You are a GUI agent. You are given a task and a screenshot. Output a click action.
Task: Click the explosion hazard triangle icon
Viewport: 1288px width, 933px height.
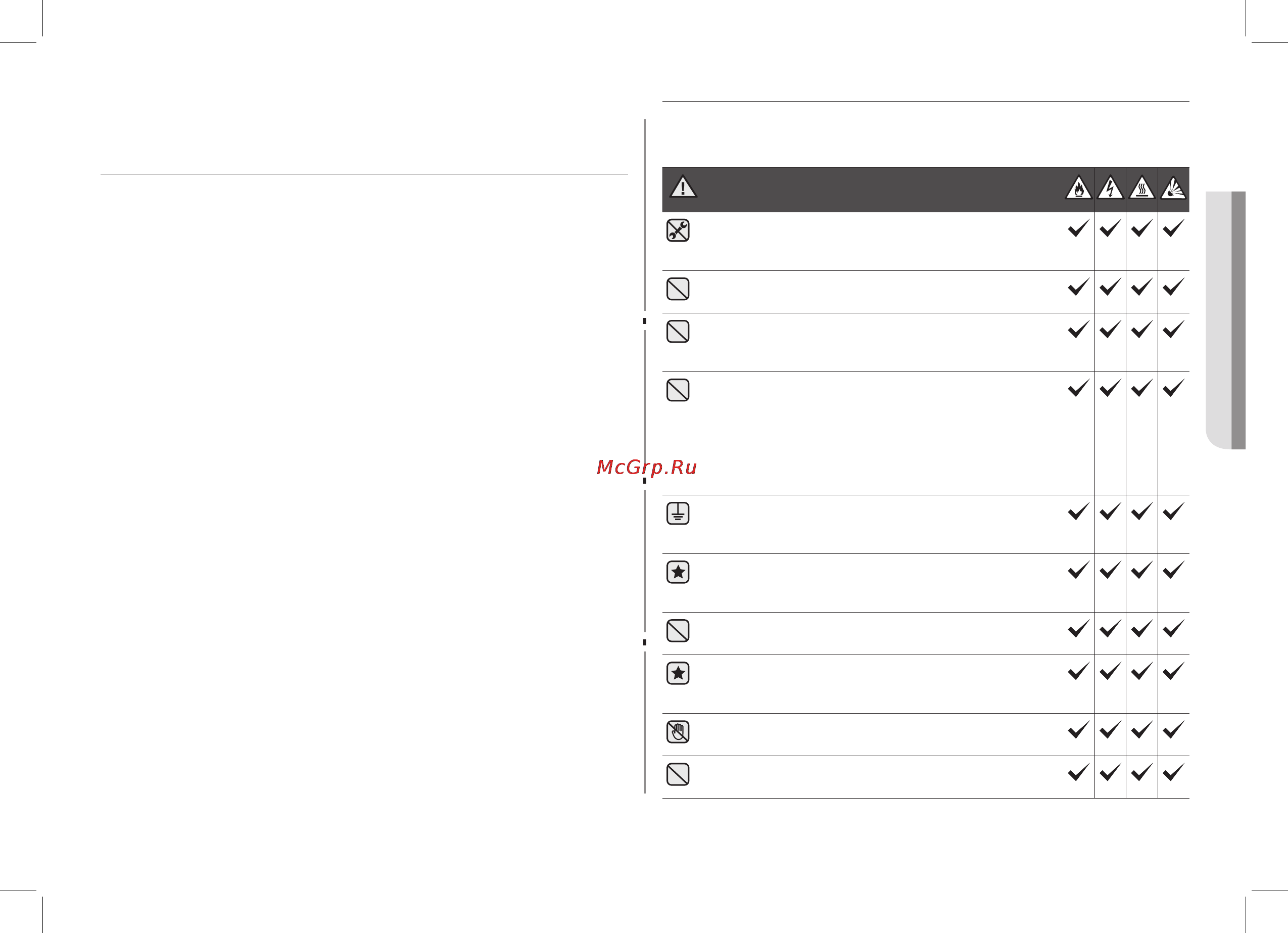pyautogui.click(x=1173, y=188)
